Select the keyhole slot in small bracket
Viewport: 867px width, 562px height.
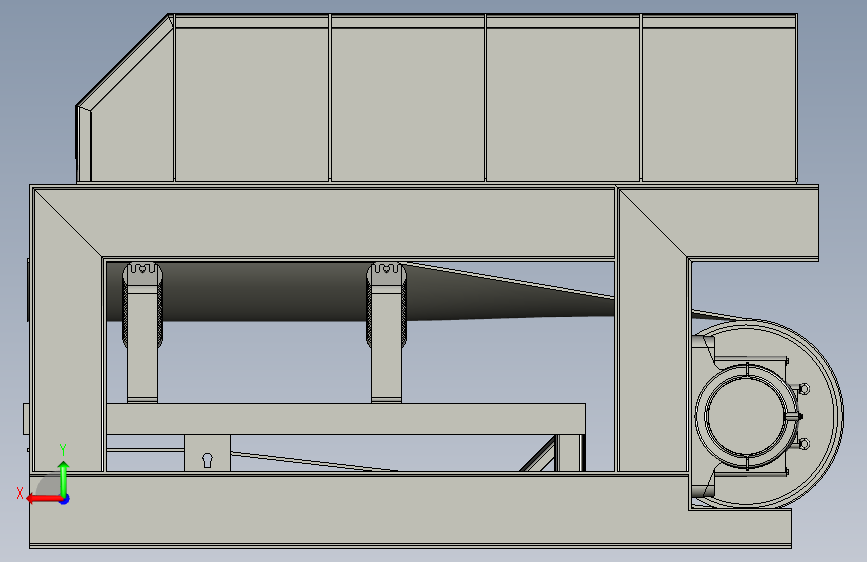(x=207, y=460)
